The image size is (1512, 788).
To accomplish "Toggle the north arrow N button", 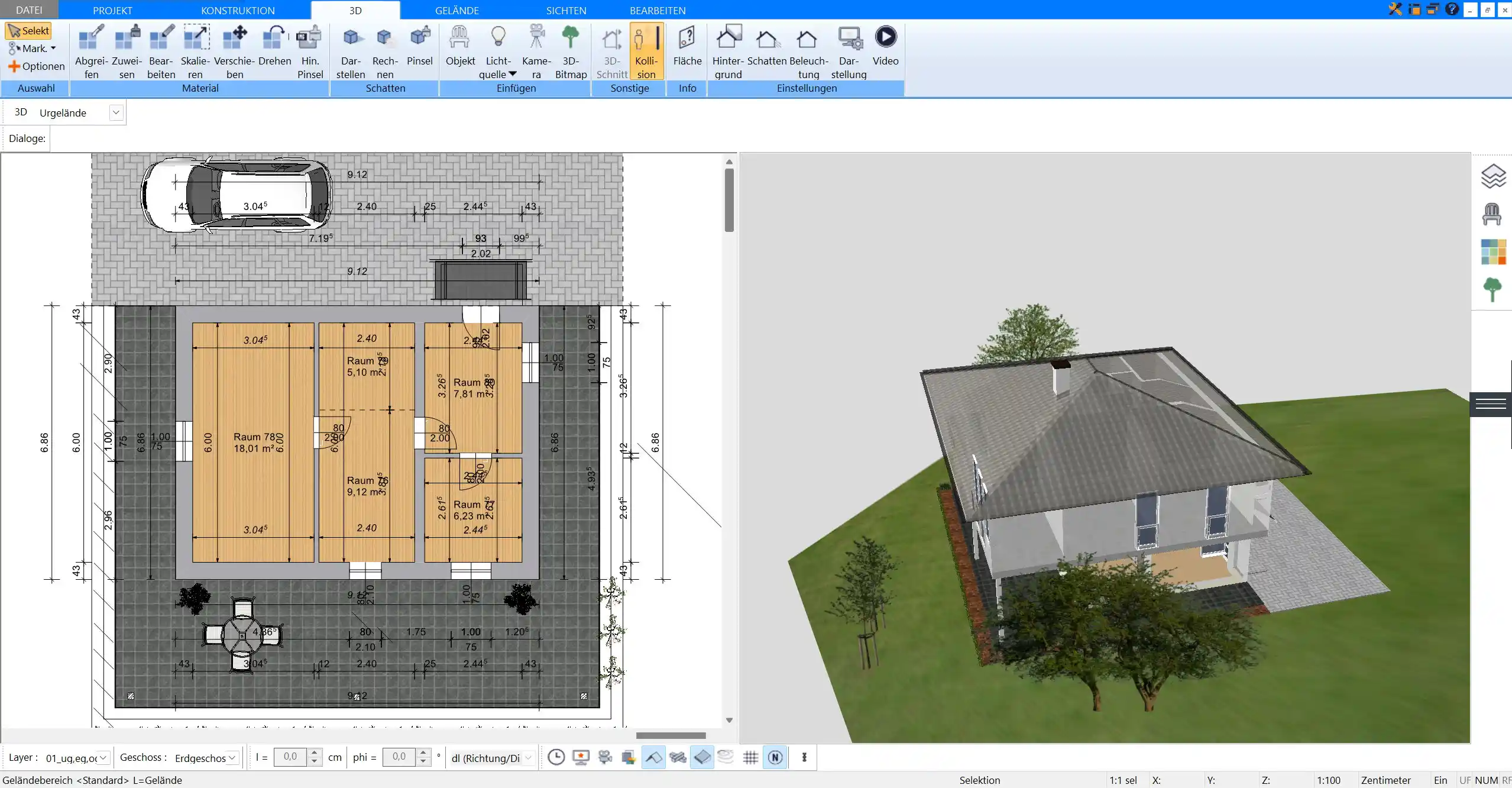I will click(x=775, y=757).
